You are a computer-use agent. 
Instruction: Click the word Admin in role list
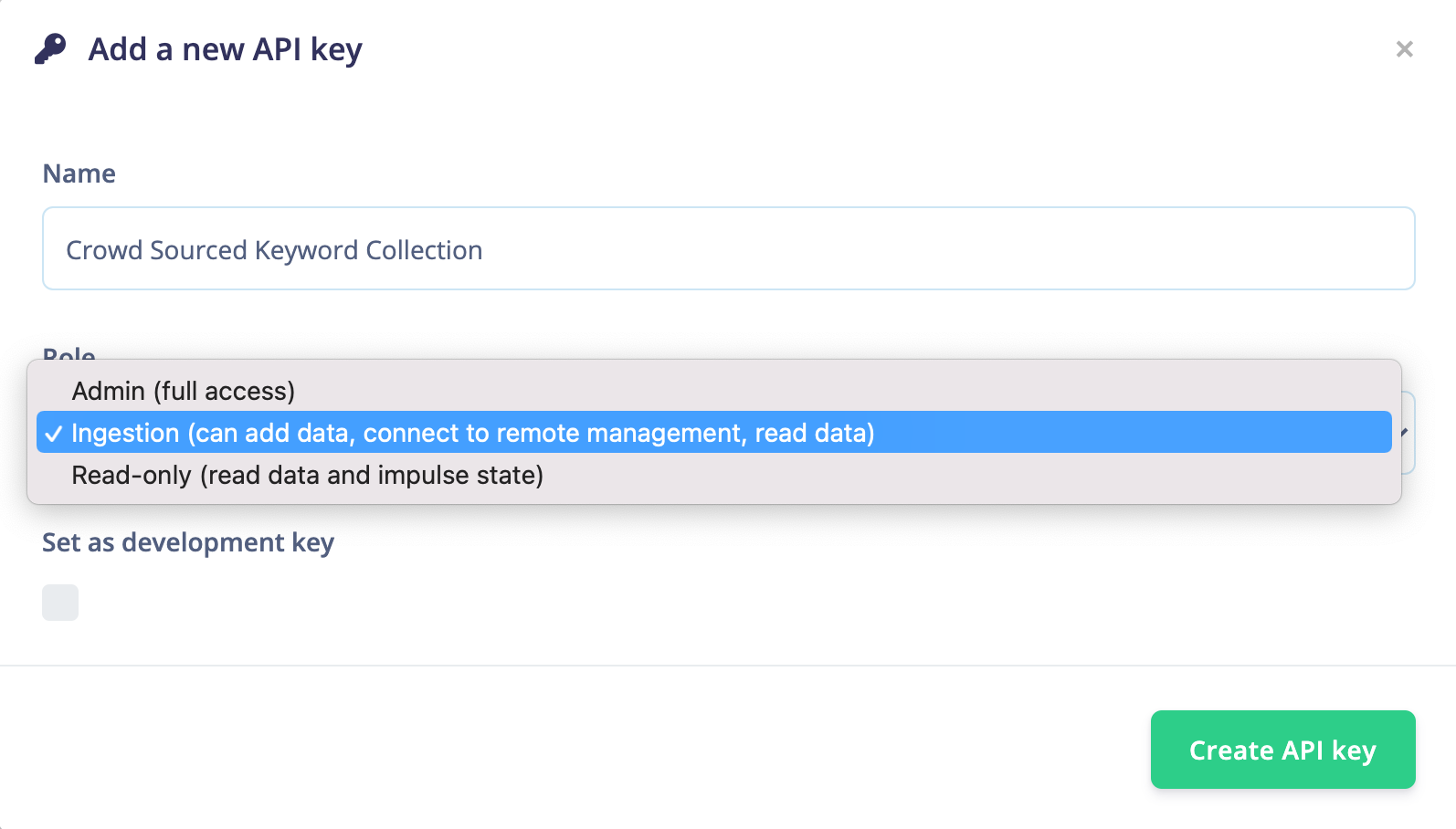click(x=109, y=391)
